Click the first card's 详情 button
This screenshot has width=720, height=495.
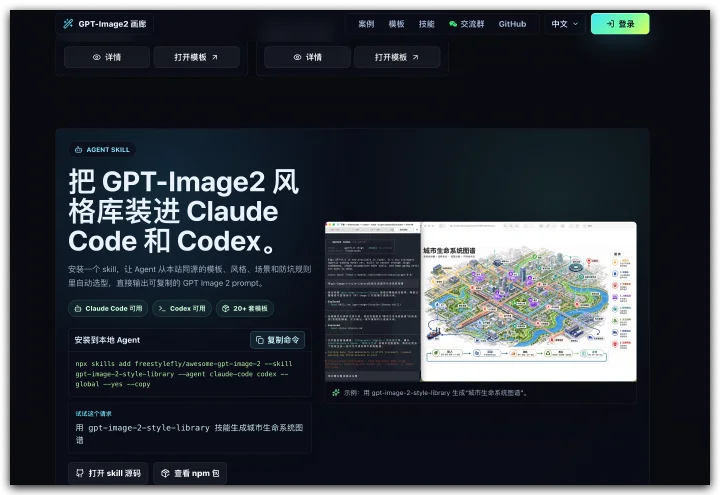point(107,57)
